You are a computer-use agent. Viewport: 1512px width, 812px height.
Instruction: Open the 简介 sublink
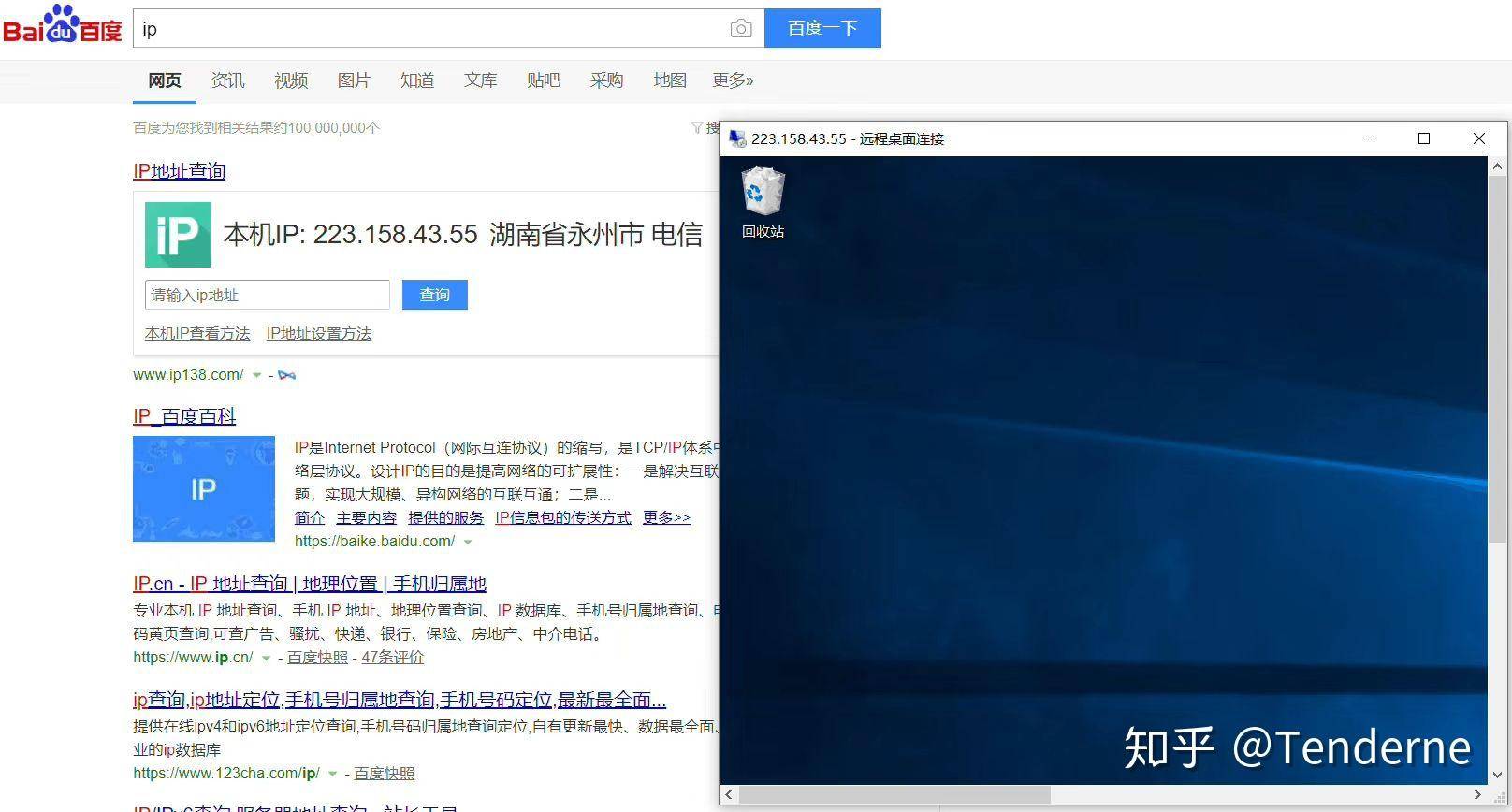[310, 517]
